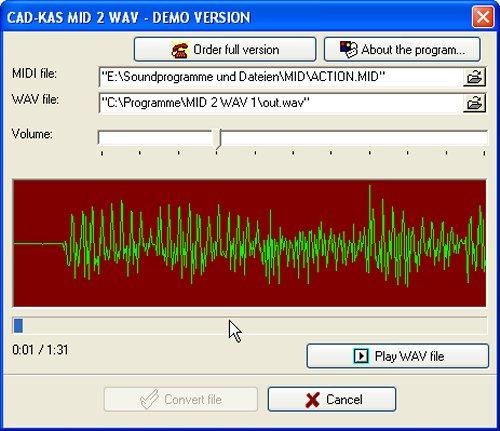
Task: Open the browse folder icon for MIDI file
Action: click(474, 77)
